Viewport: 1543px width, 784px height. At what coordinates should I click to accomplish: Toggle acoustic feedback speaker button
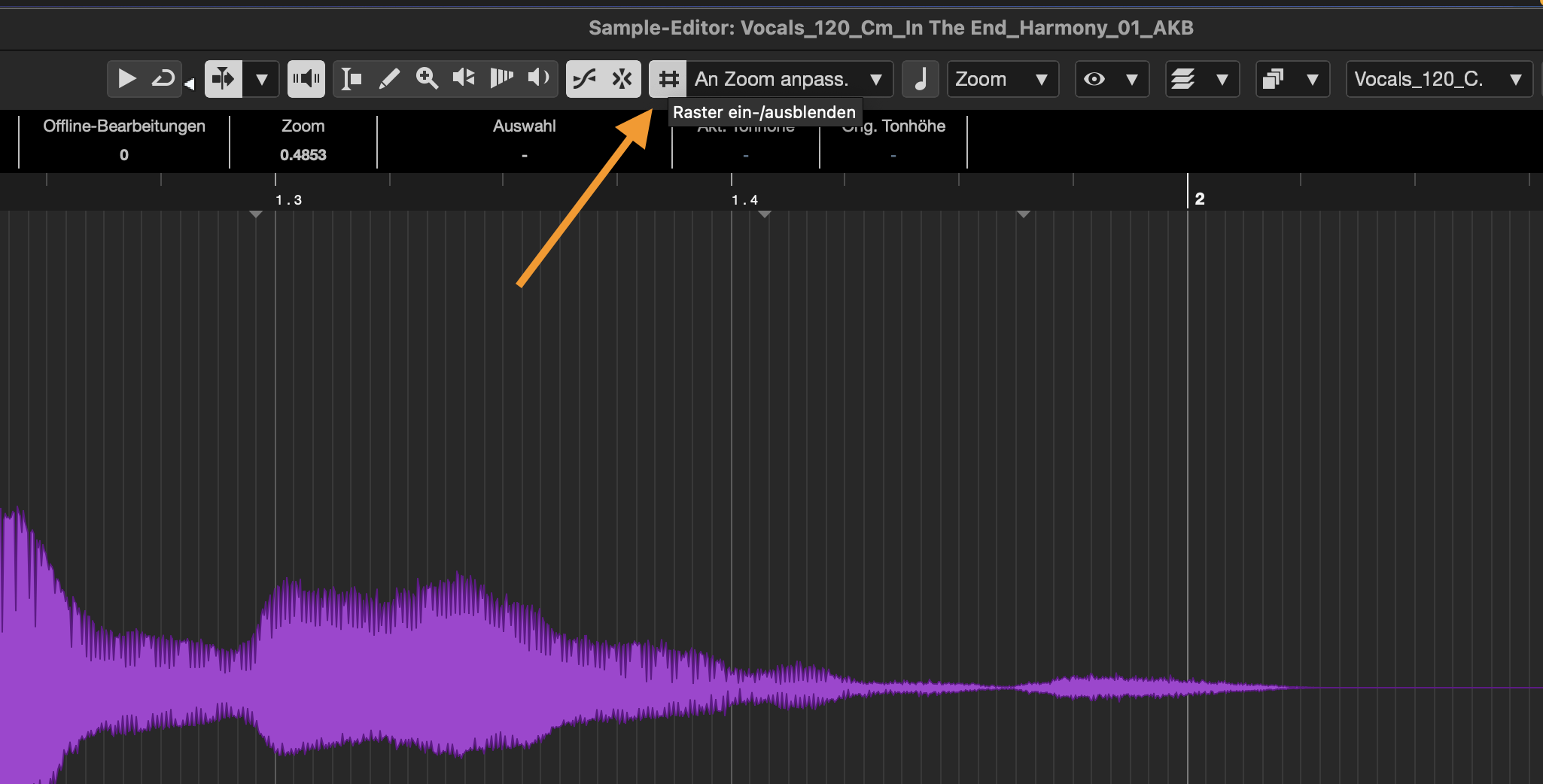click(x=306, y=79)
